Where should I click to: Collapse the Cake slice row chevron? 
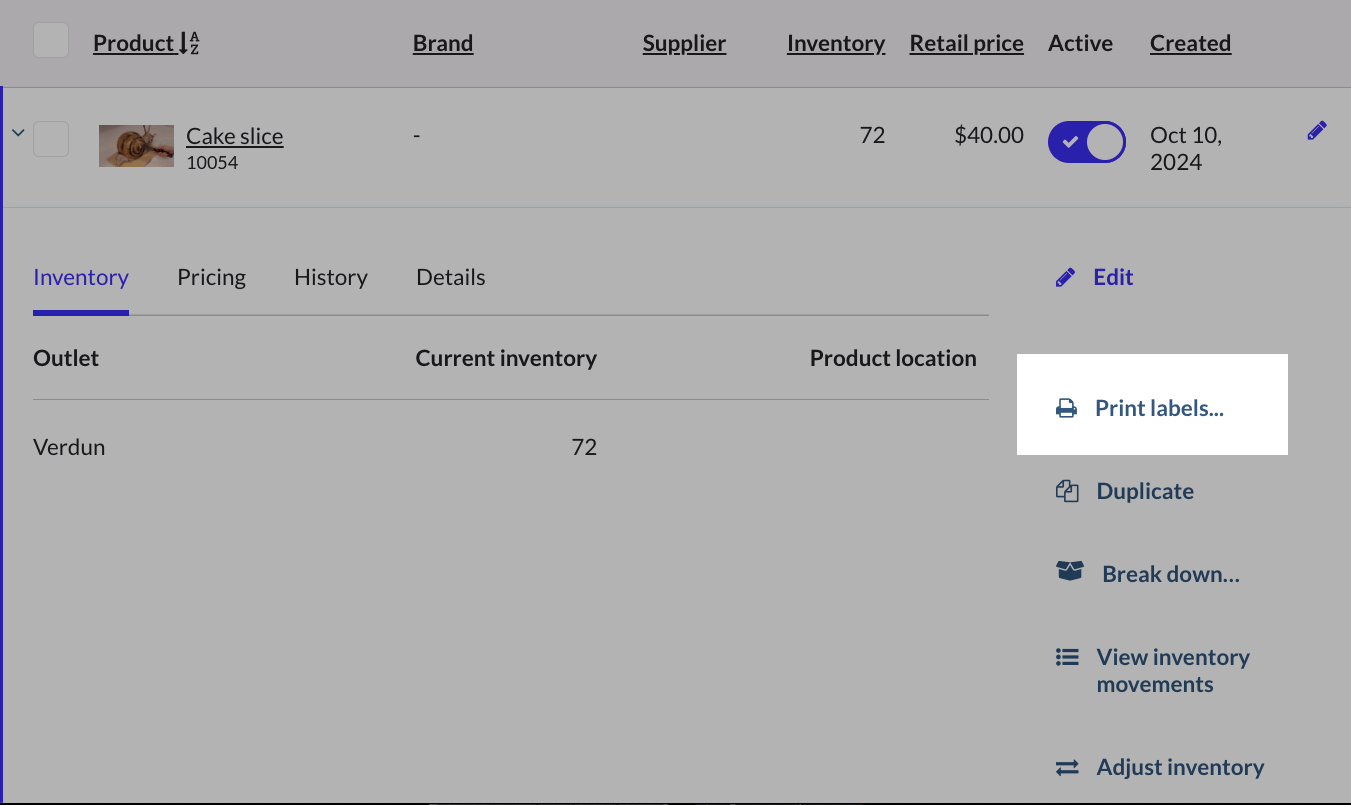tap(17, 132)
